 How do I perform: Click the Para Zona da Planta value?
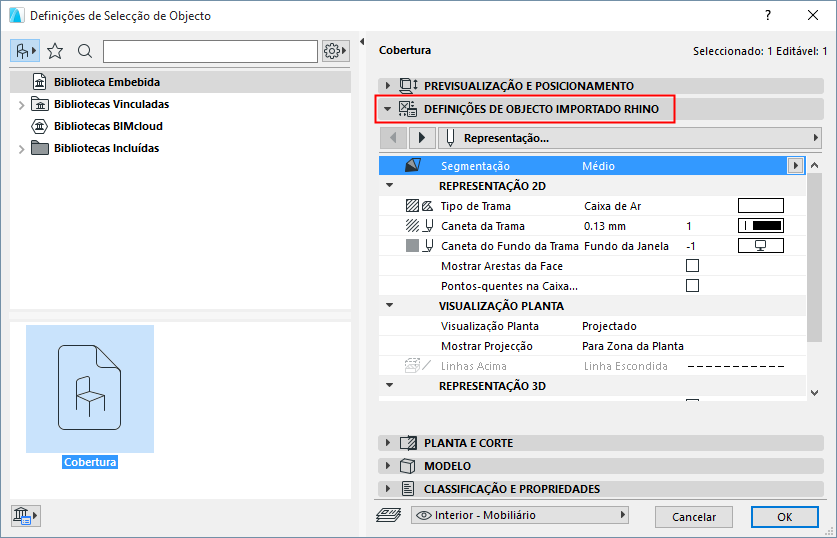pos(633,346)
